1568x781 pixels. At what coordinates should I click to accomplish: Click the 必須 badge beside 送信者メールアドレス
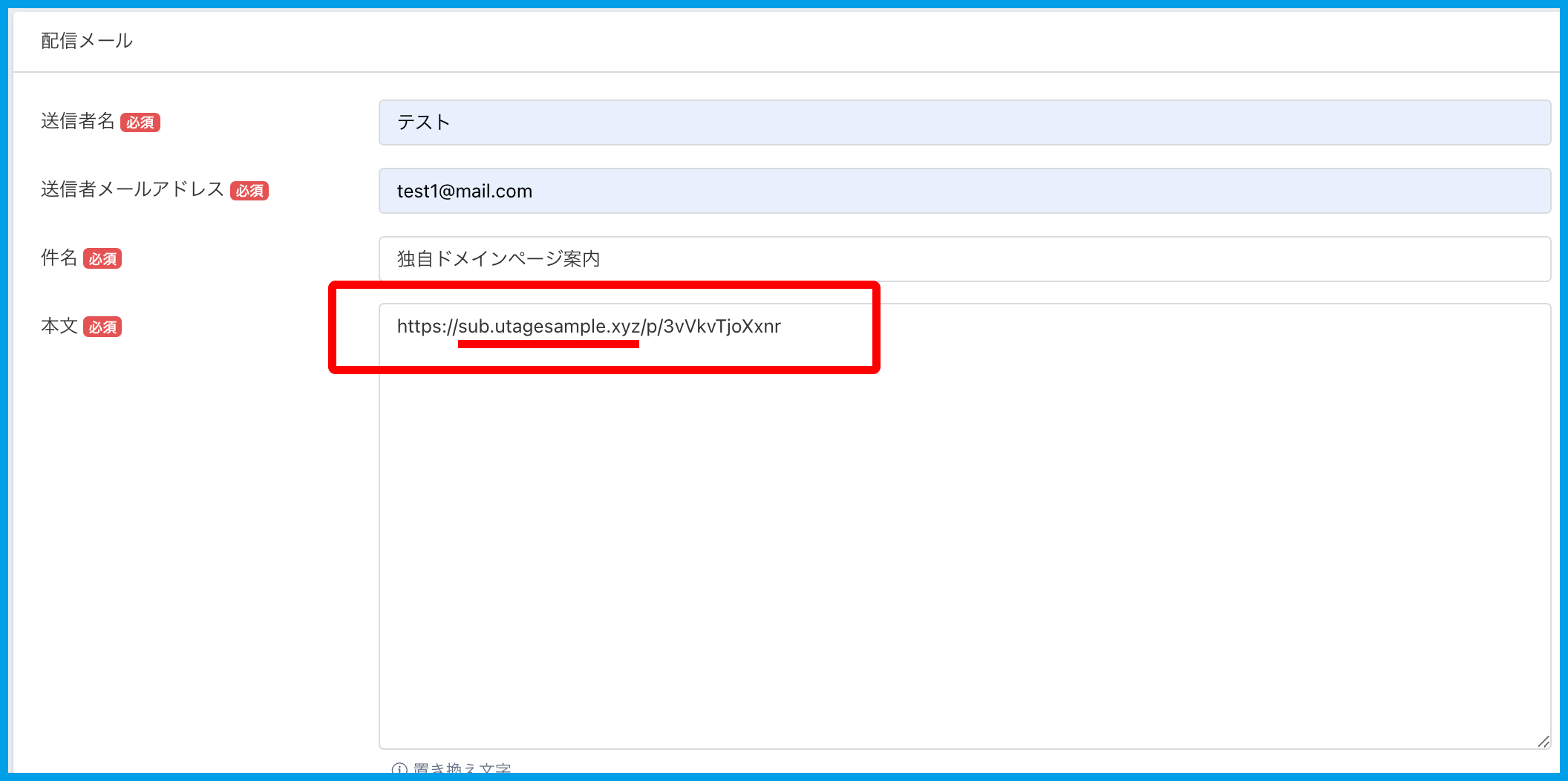(249, 191)
